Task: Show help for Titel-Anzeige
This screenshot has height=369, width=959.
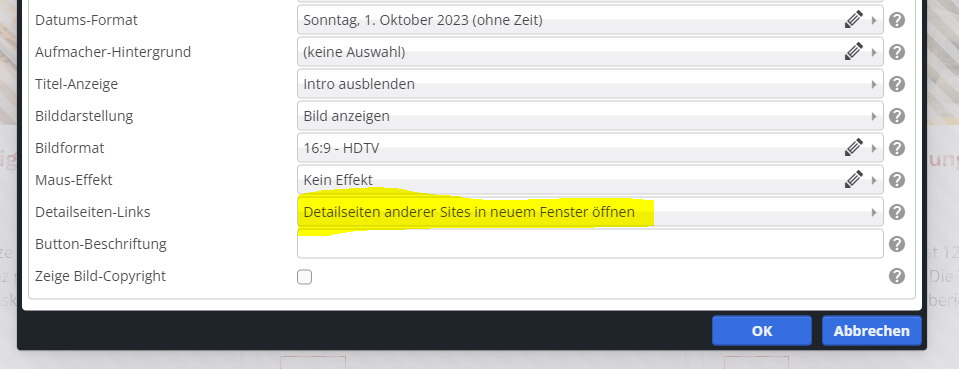Action: (897, 84)
